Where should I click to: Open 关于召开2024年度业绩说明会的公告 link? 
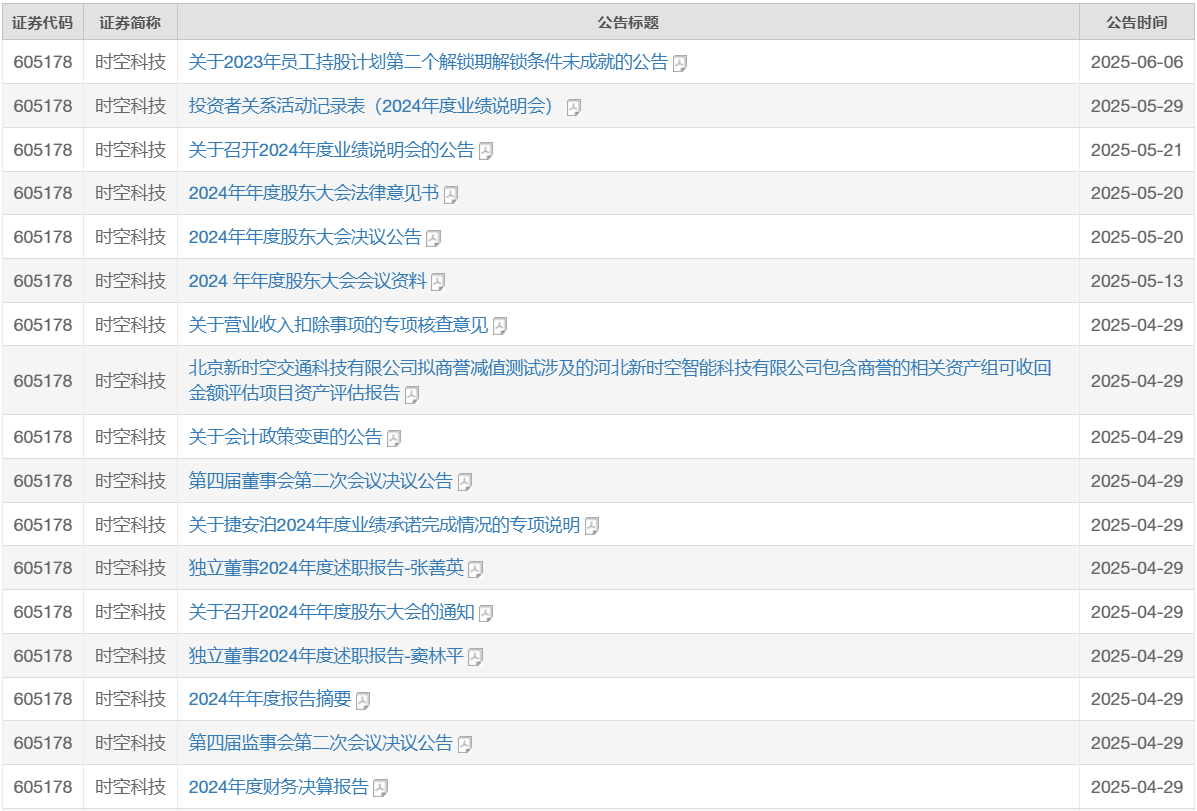click(x=331, y=150)
